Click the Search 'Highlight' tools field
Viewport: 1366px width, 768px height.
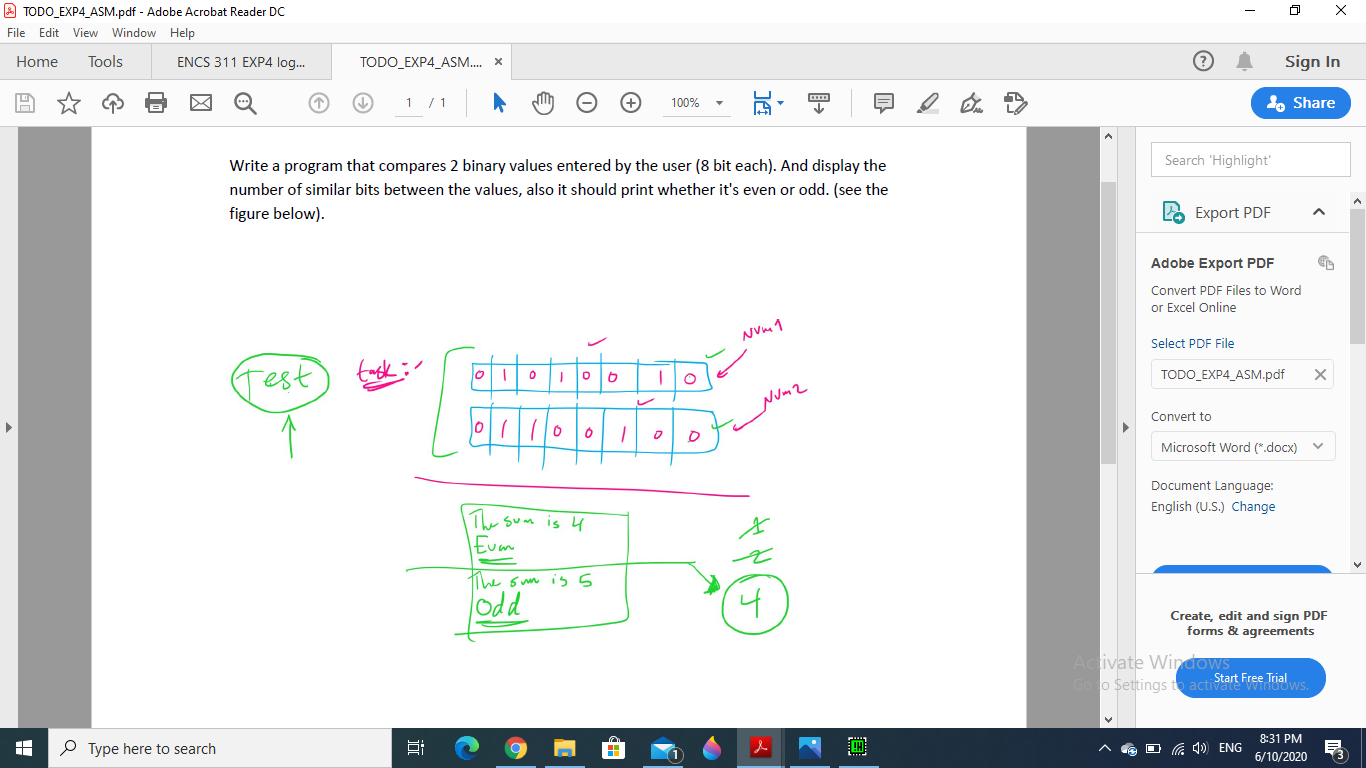point(1250,160)
